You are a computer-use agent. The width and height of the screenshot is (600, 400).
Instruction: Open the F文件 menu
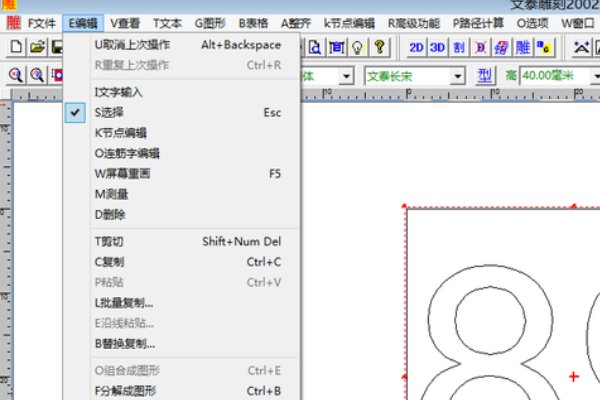coord(42,23)
